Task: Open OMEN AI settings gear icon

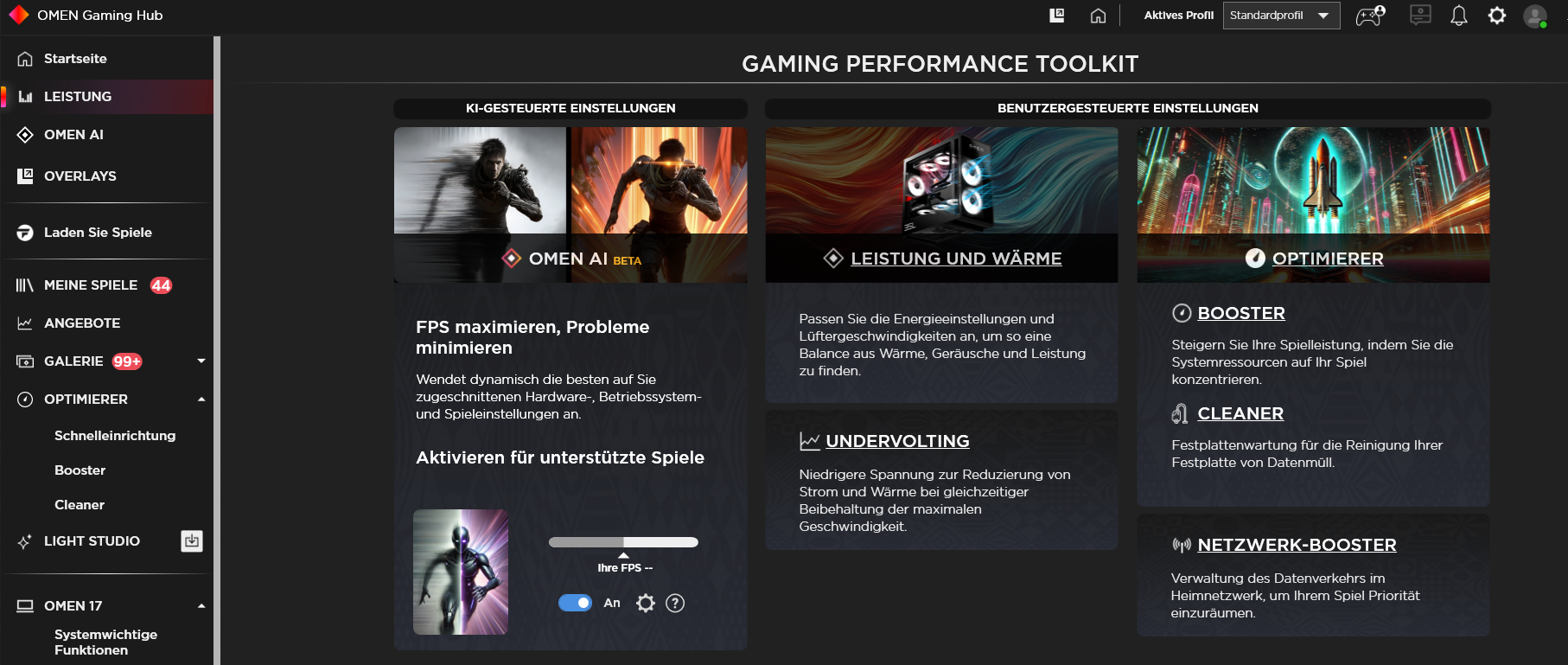Action: tap(646, 603)
